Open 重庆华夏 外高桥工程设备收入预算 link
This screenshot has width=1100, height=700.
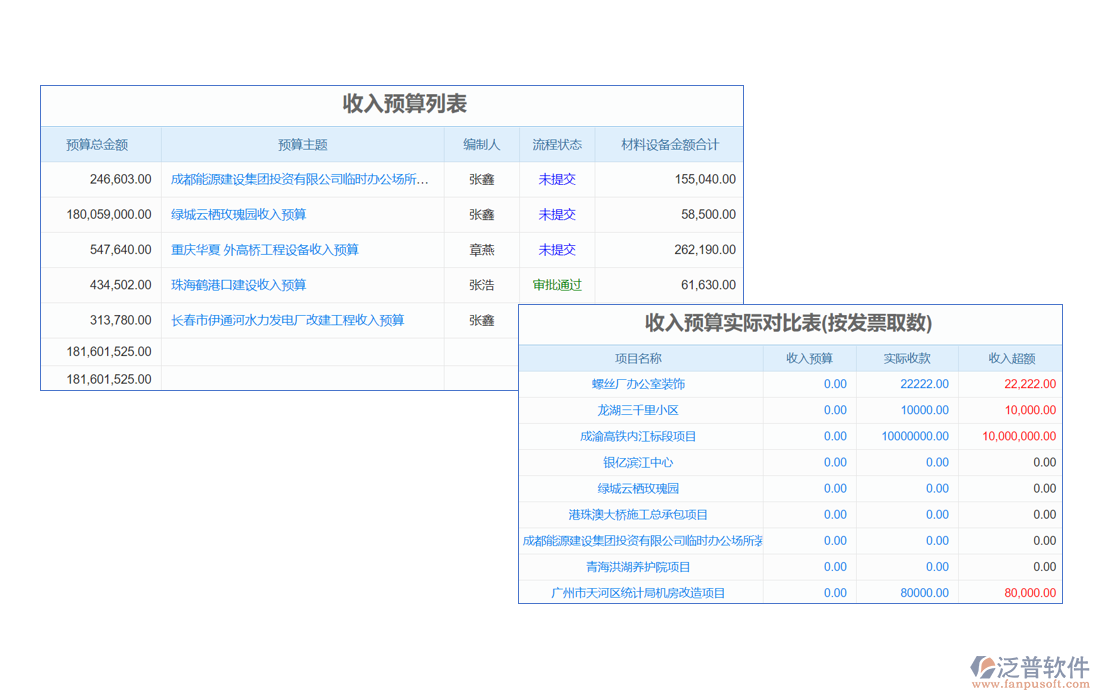point(265,250)
